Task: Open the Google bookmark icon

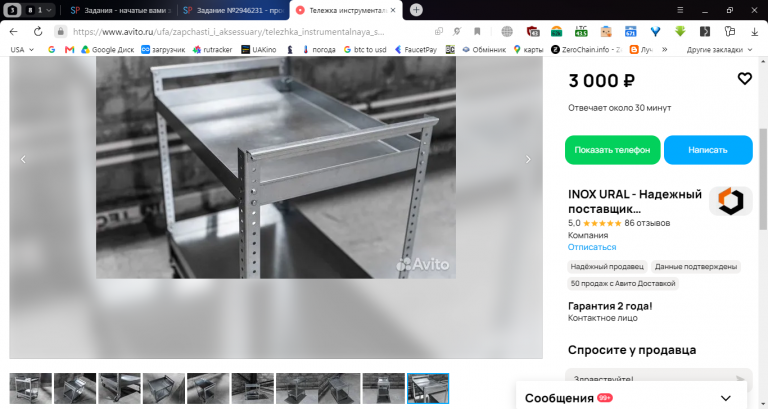Action: pos(51,49)
